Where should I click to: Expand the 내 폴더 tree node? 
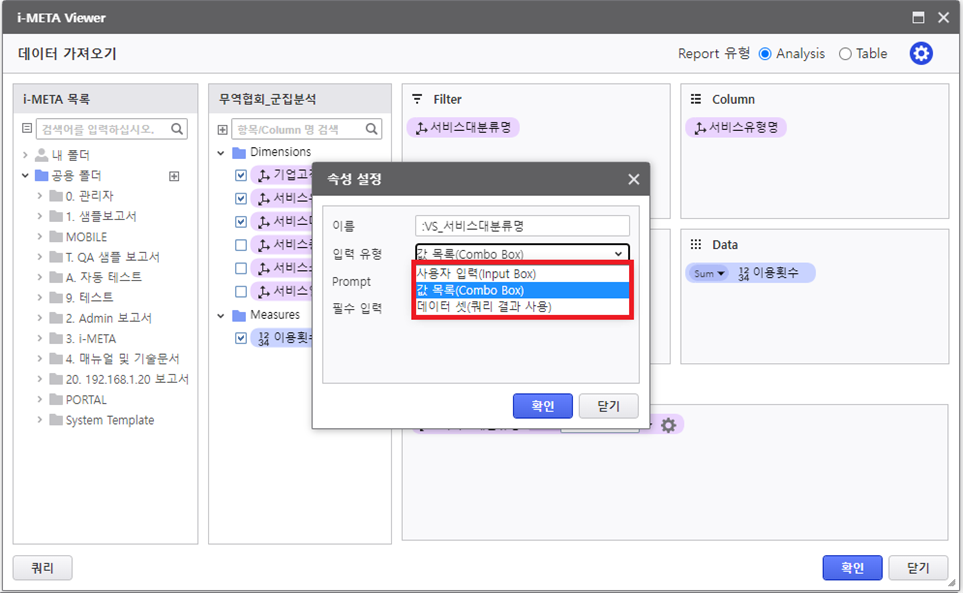coord(25,155)
